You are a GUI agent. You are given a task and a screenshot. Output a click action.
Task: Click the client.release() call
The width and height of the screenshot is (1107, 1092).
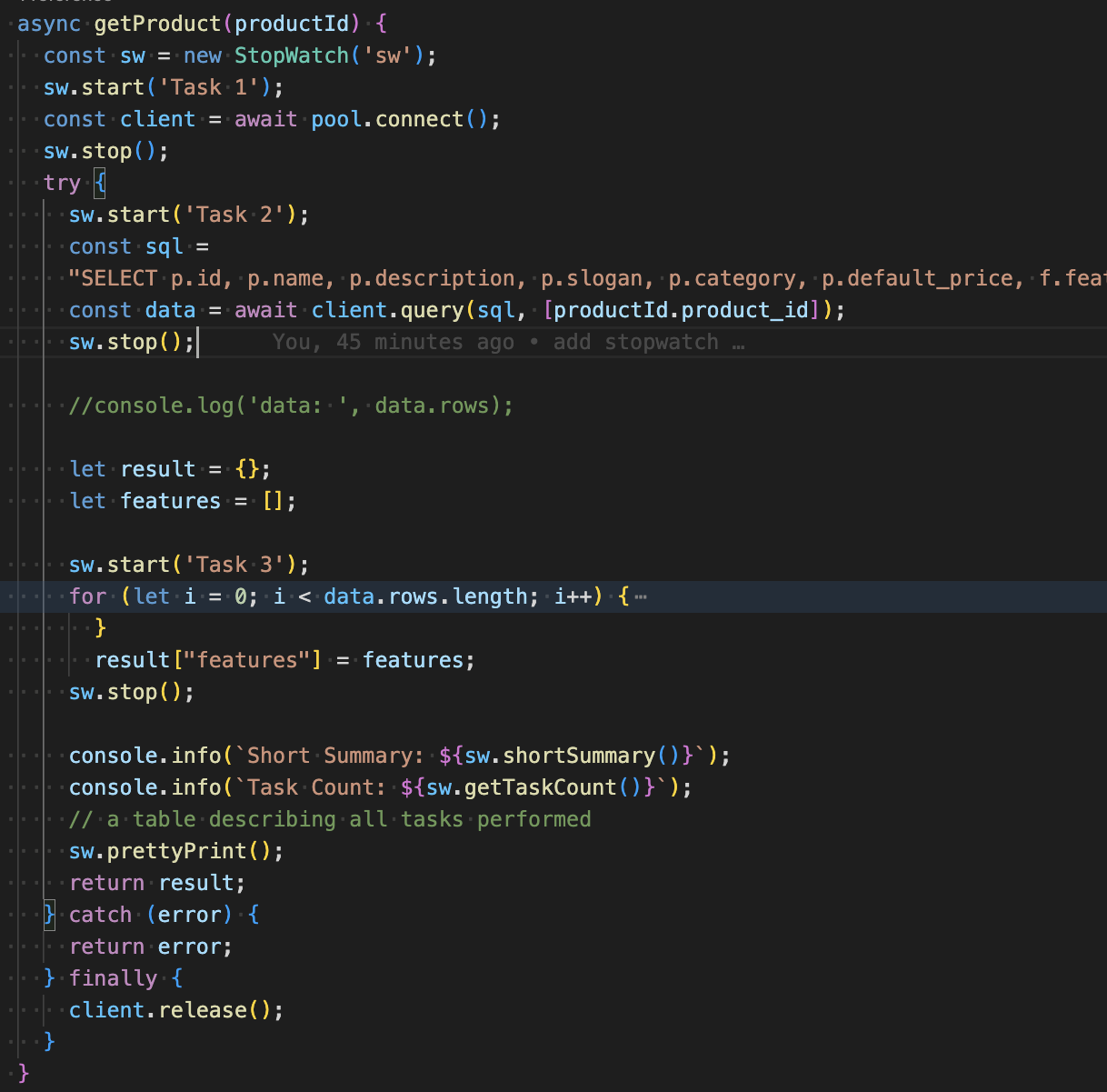176,1010
